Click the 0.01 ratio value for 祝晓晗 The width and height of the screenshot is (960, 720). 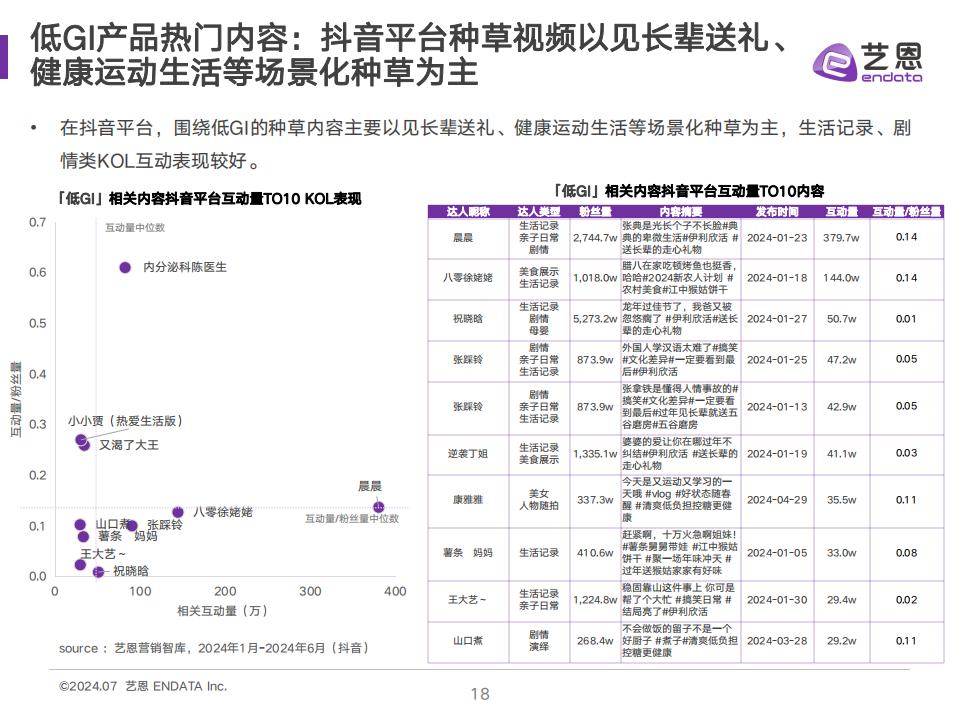pos(906,318)
